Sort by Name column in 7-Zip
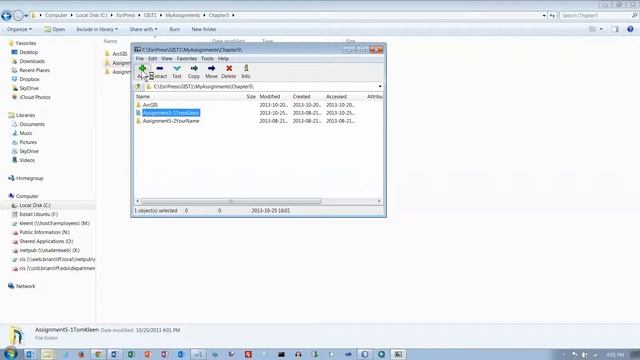Image resolution: width=640 pixels, height=360 pixels. click(143, 97)
